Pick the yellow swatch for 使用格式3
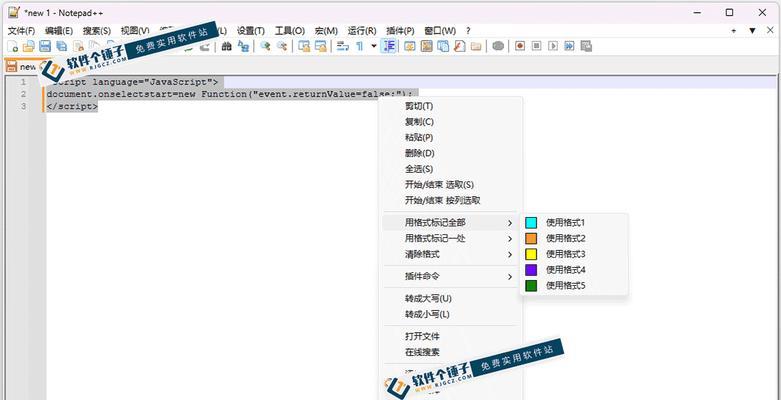 (531, 254)
